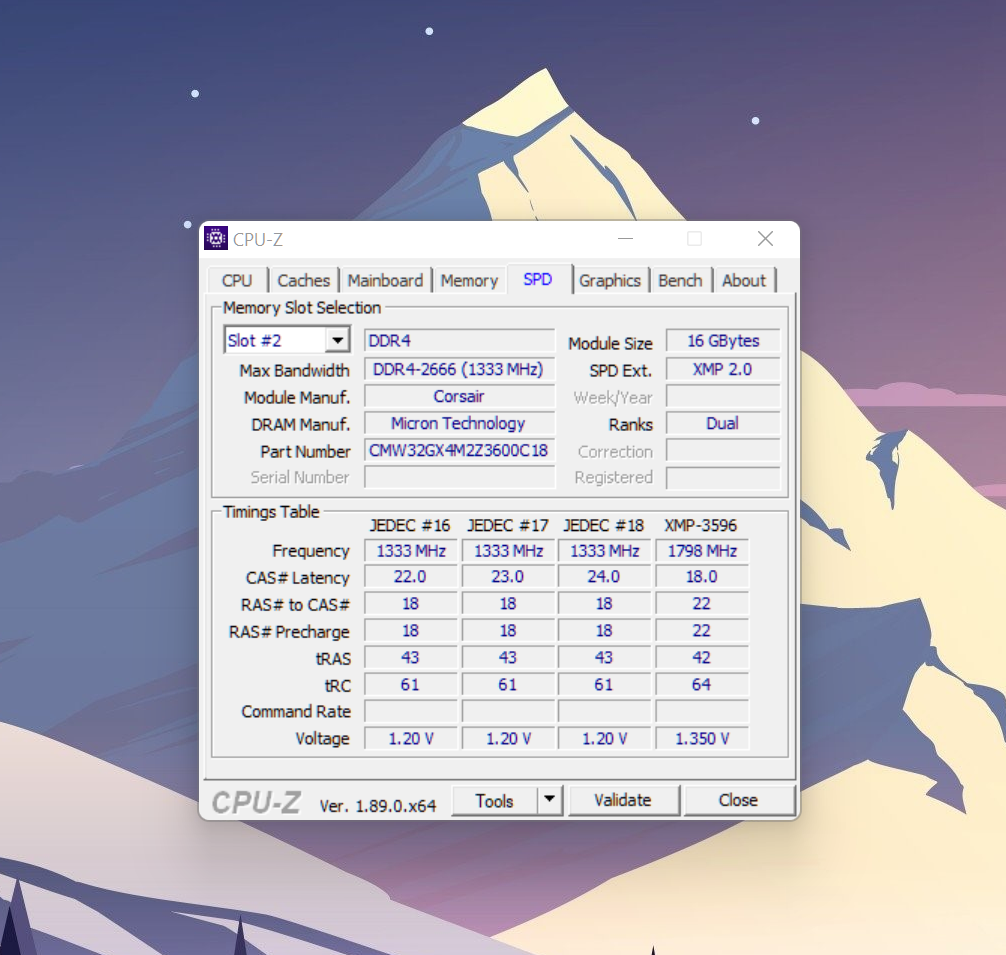The image size is (1006, 955).
Task: Click the Command Rate label
Action: 296,711
